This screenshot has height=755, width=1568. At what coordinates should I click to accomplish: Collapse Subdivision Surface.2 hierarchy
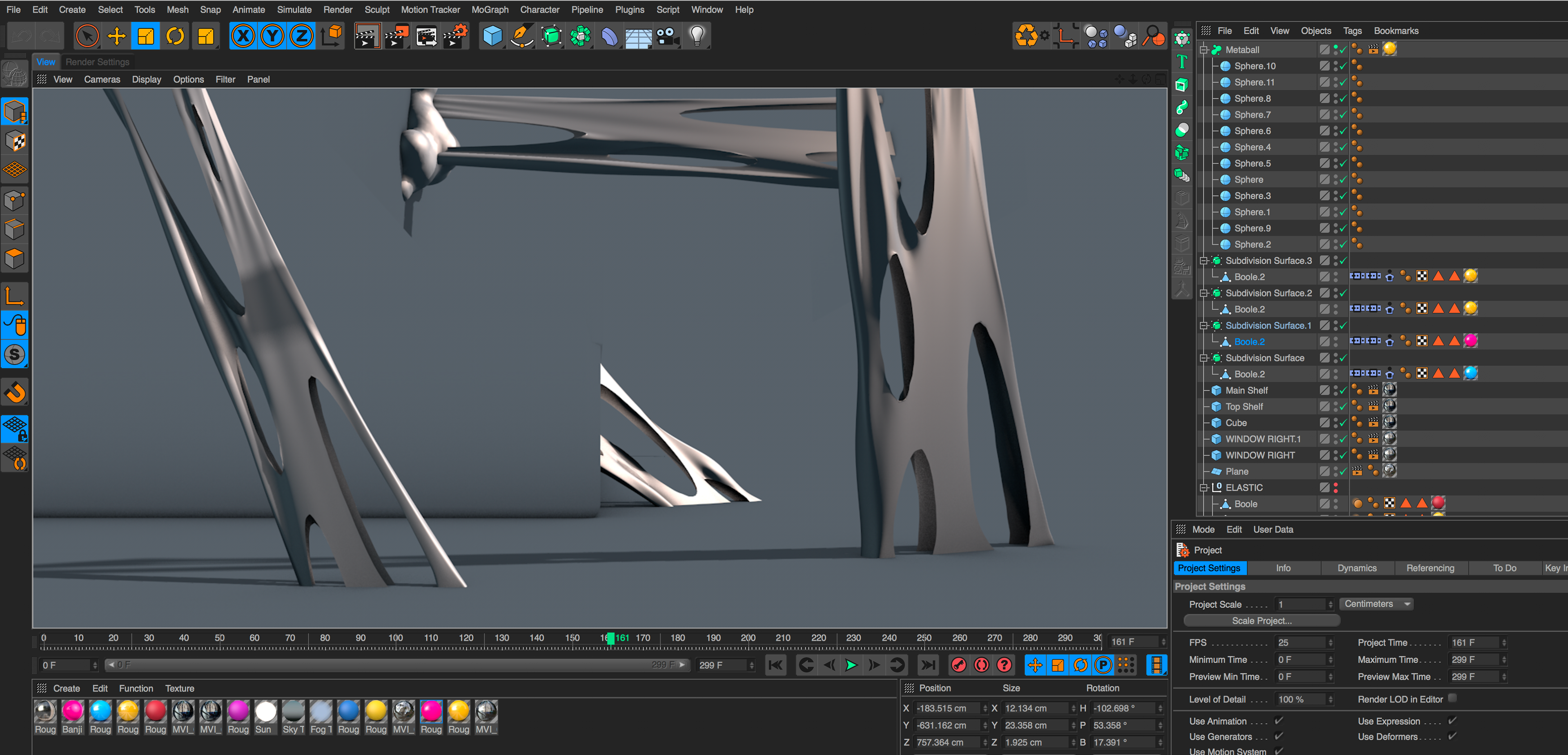pos(1203,293)
